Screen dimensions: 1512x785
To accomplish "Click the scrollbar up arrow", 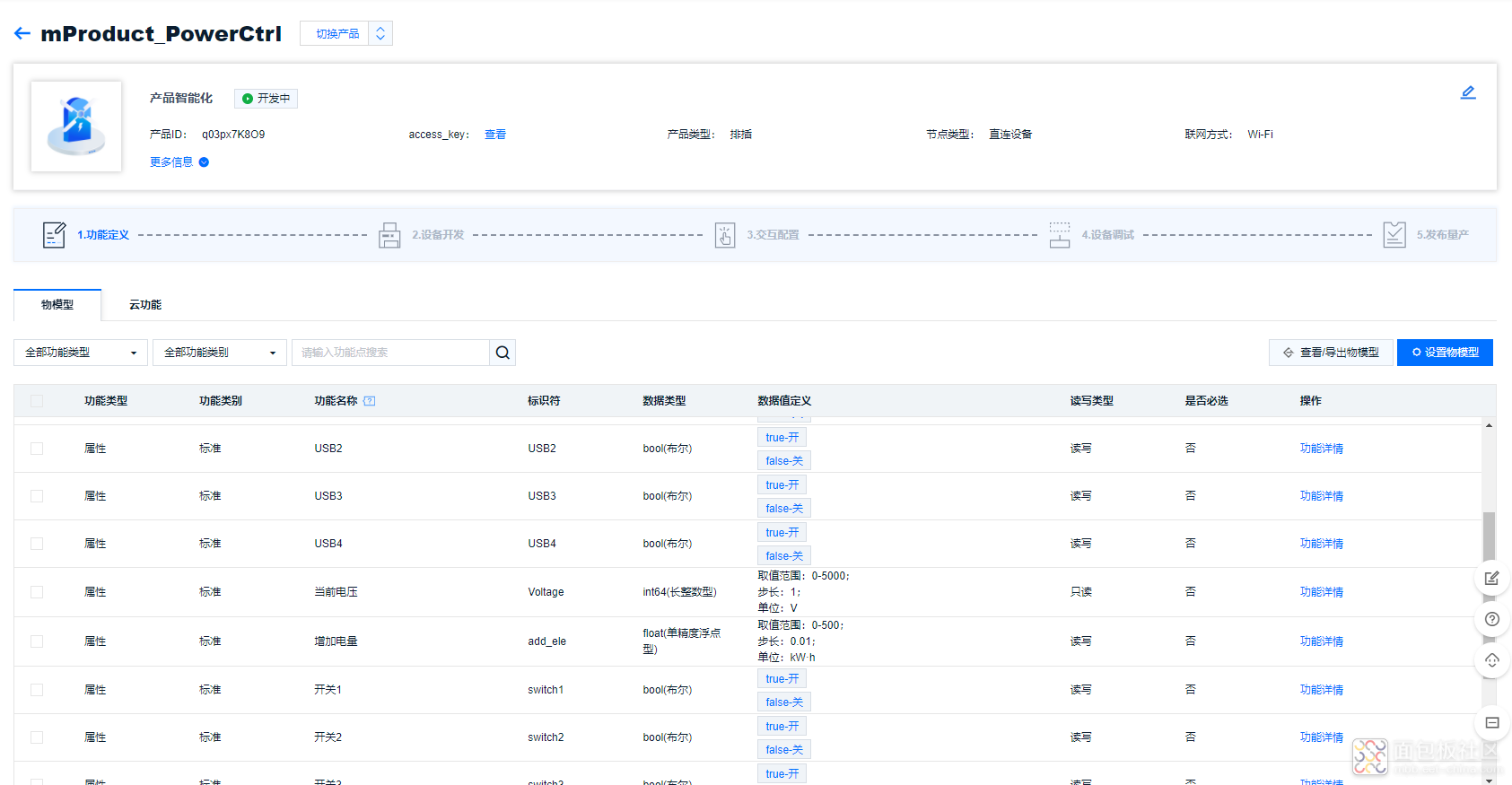I will (1489, 425).
